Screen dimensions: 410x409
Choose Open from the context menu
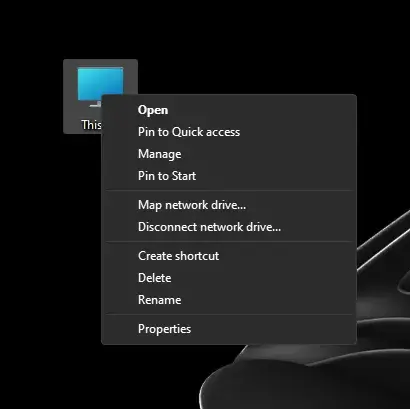point(229,110)
